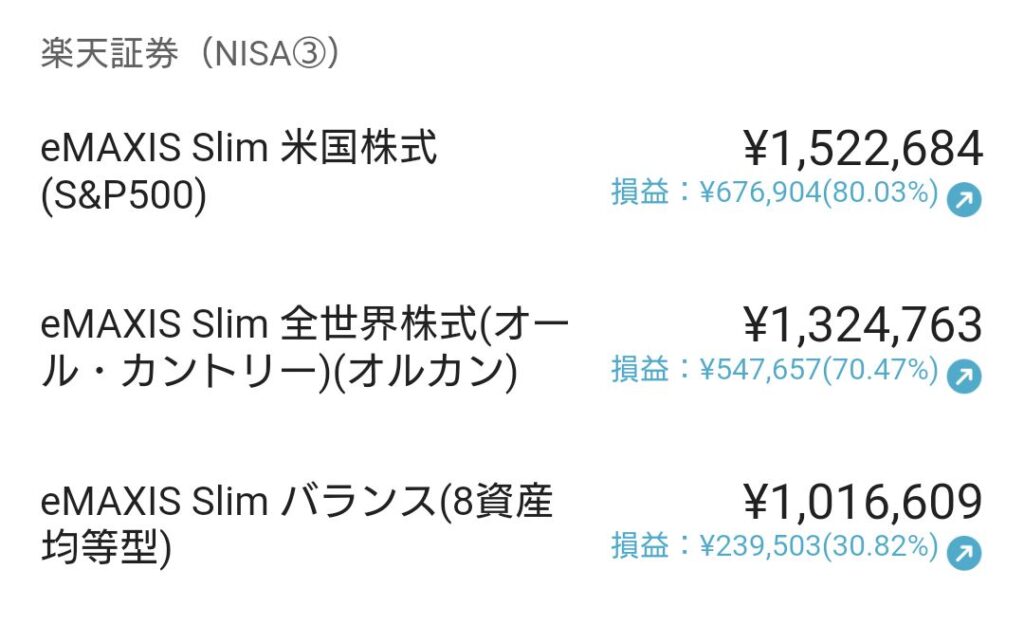Click the arrow icon beside All Country profit

coord(964,376)
